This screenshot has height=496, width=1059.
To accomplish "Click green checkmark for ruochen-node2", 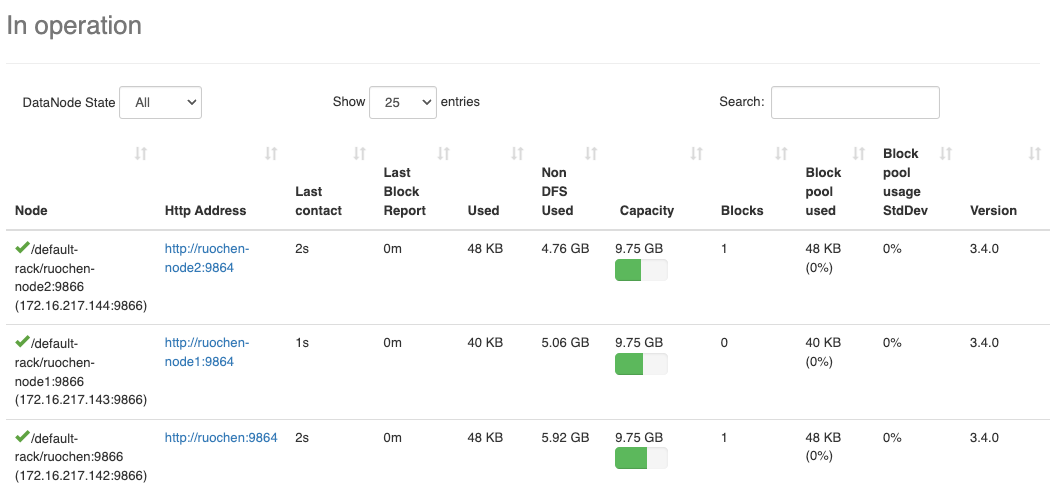I will click(x=22, y=248).
